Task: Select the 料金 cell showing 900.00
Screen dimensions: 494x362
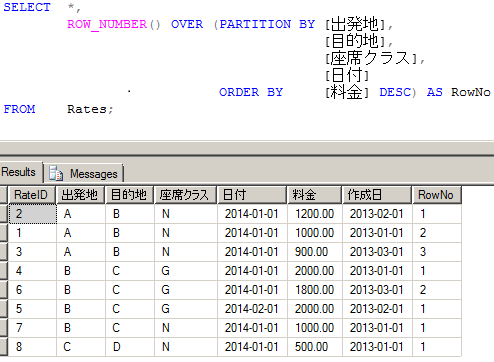Action: click(x=314, y=252)
